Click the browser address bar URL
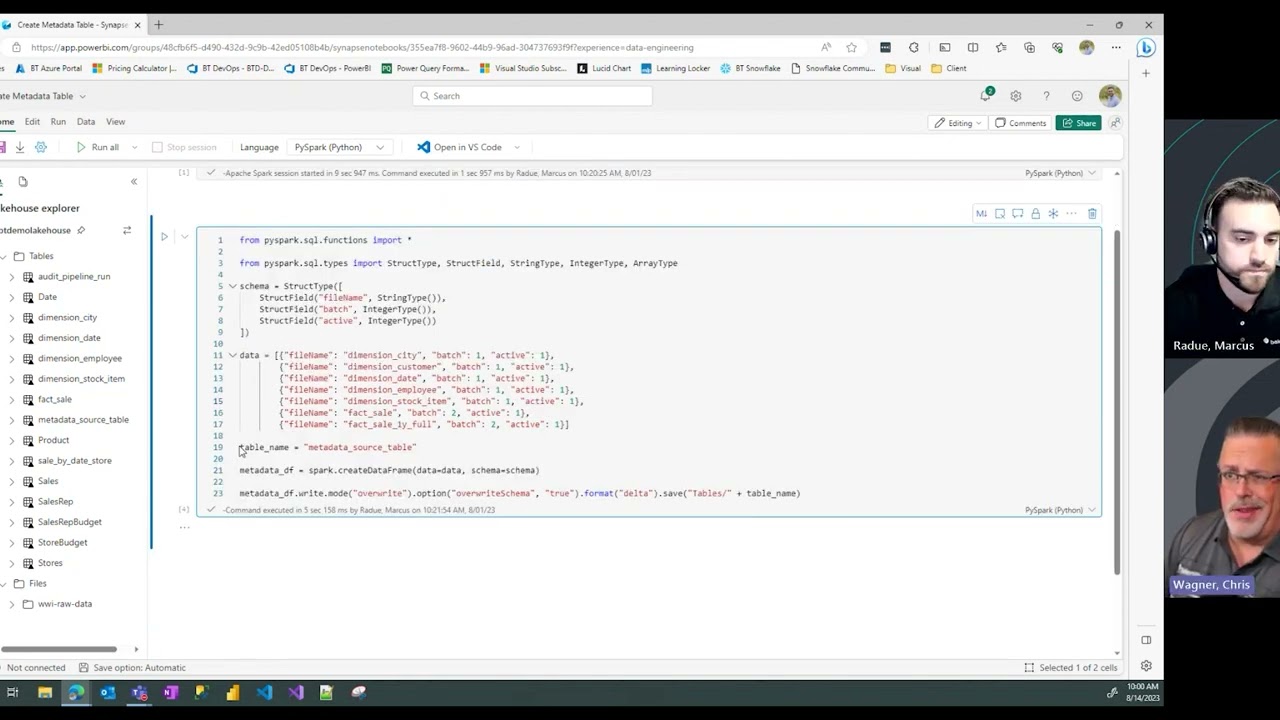Screen dimensions: 1280x720 (x=361, y=47)
